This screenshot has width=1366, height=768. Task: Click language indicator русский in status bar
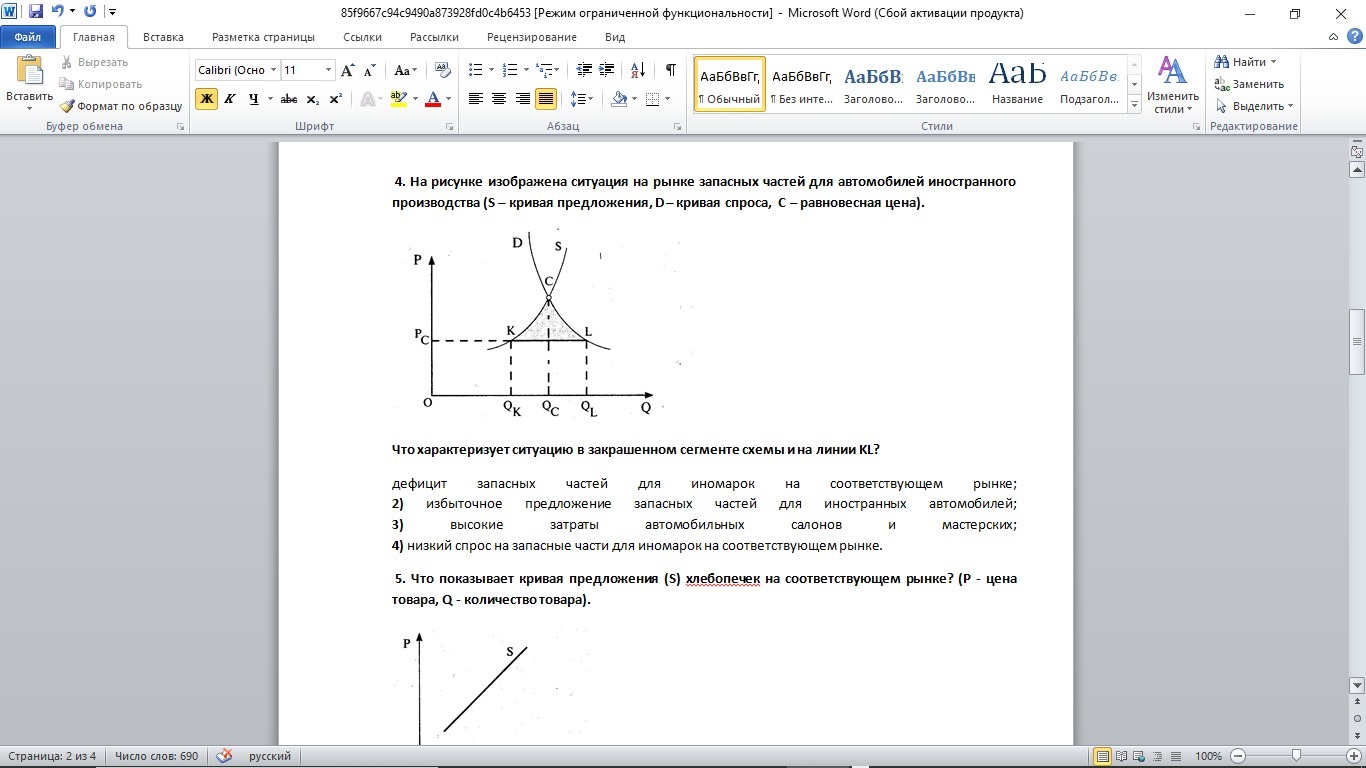point(270,756)
